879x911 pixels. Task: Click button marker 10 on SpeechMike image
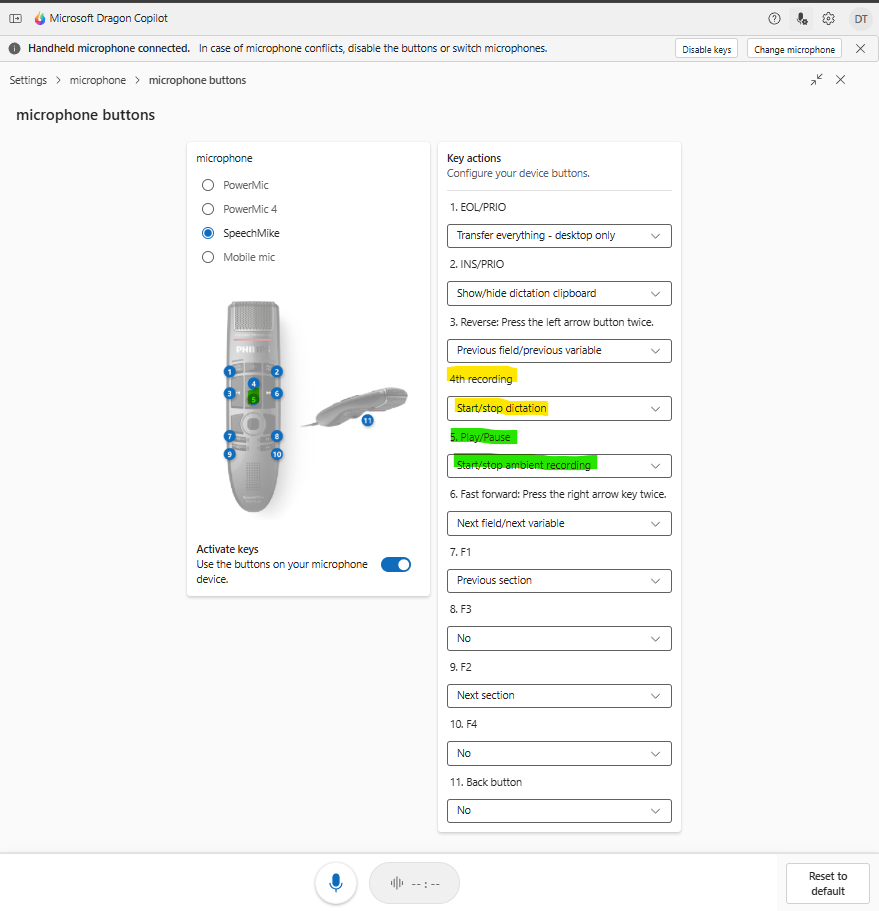coord(277,454)
